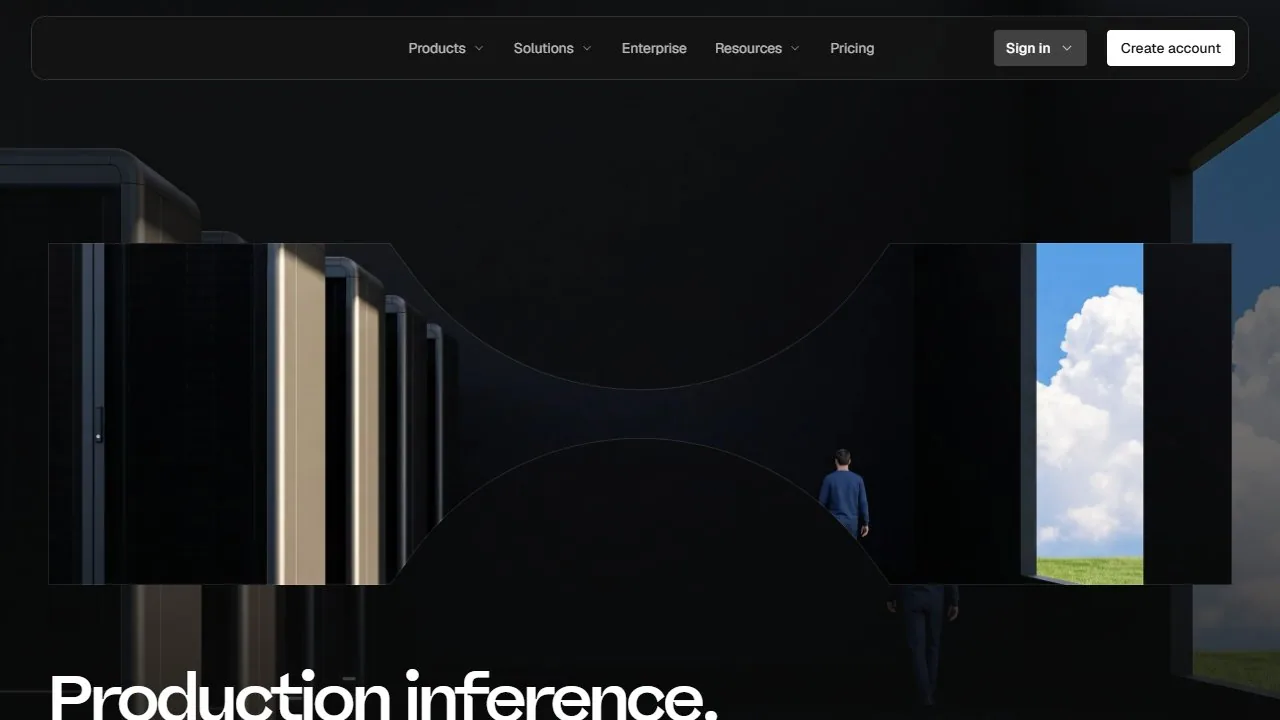Expand the Resources chevron
The height and width of the screenshot is (720, 1280).
(795, 48)
